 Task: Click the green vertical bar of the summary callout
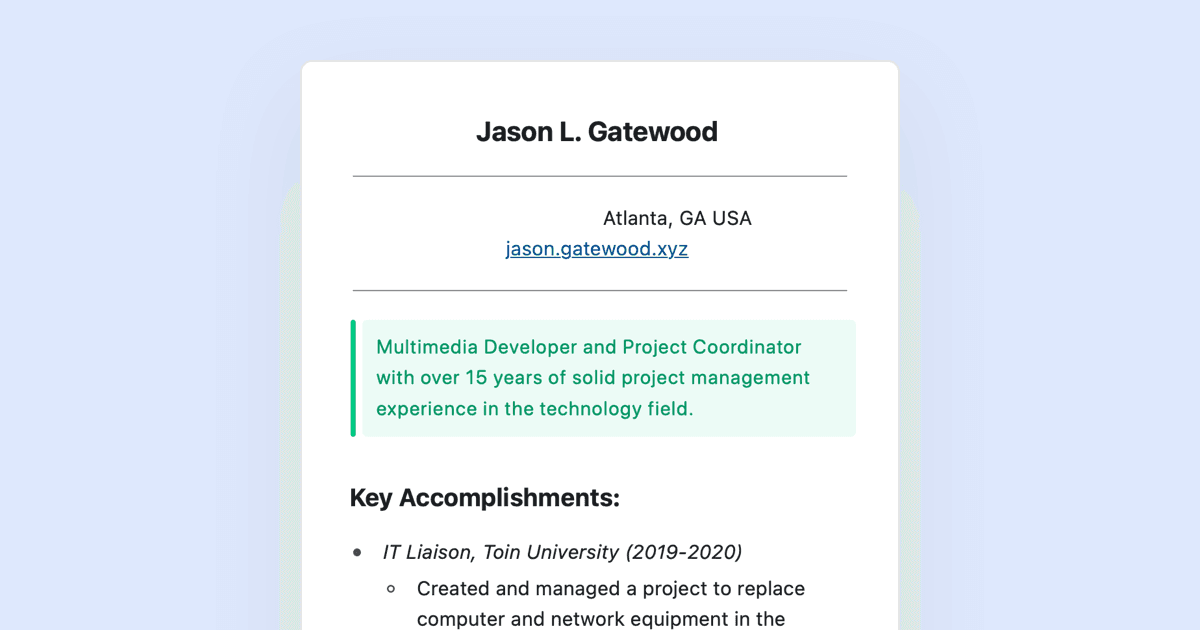point(353,378)
